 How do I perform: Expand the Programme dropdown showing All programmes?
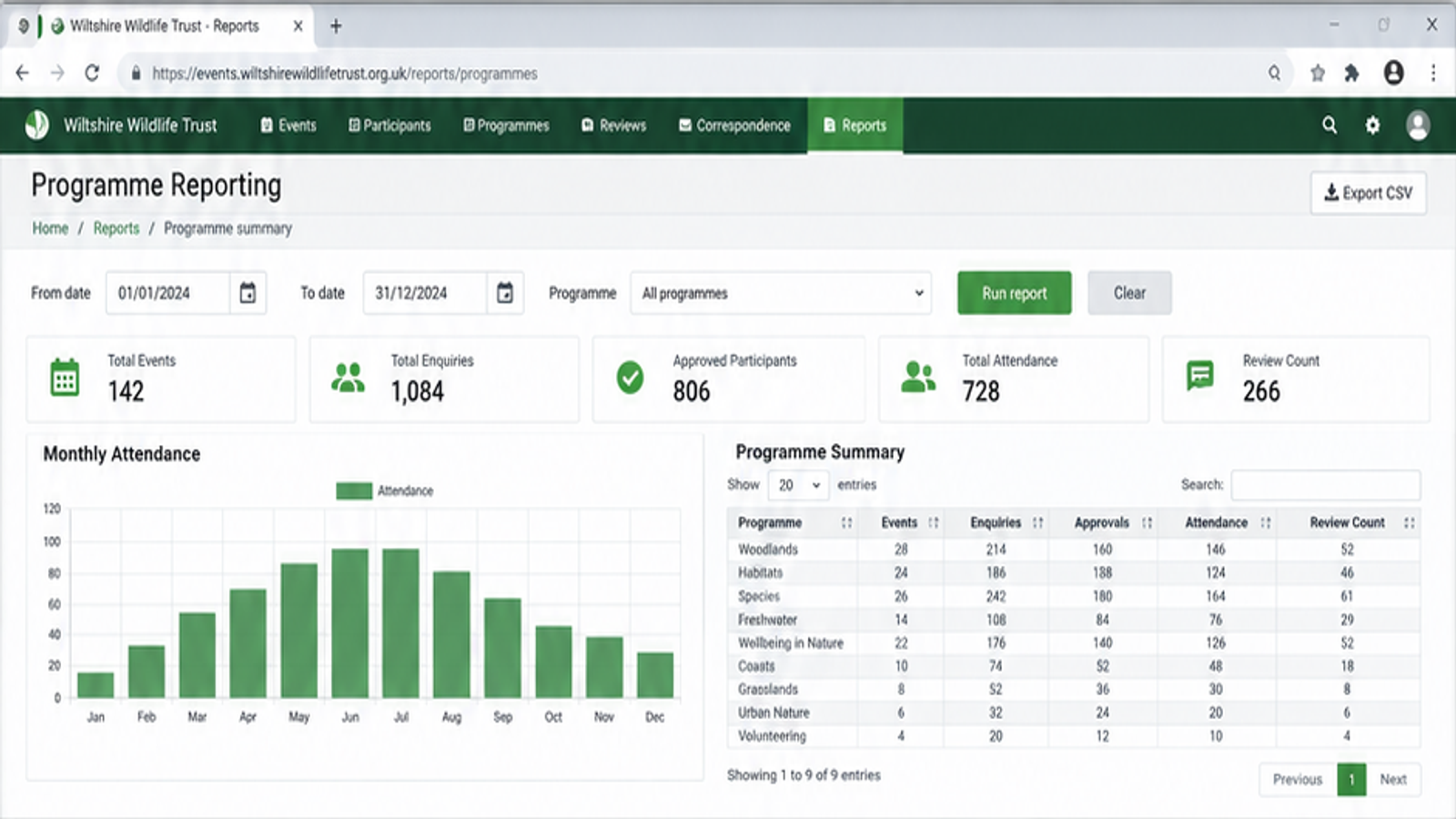781,293
